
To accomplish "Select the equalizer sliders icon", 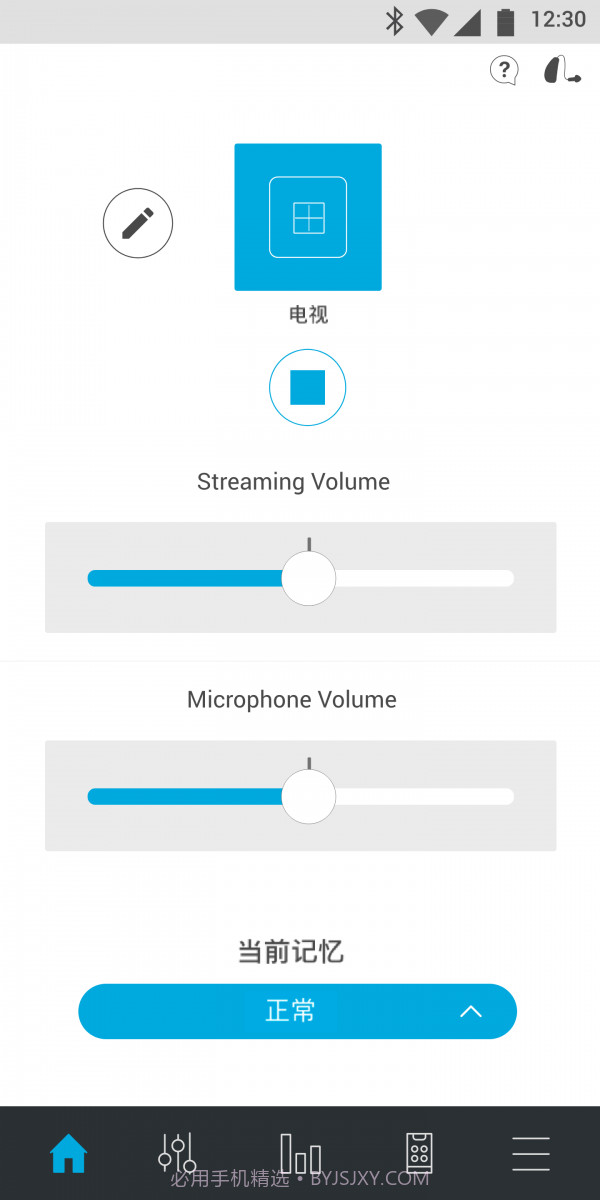I will [x=176, y=1152].
